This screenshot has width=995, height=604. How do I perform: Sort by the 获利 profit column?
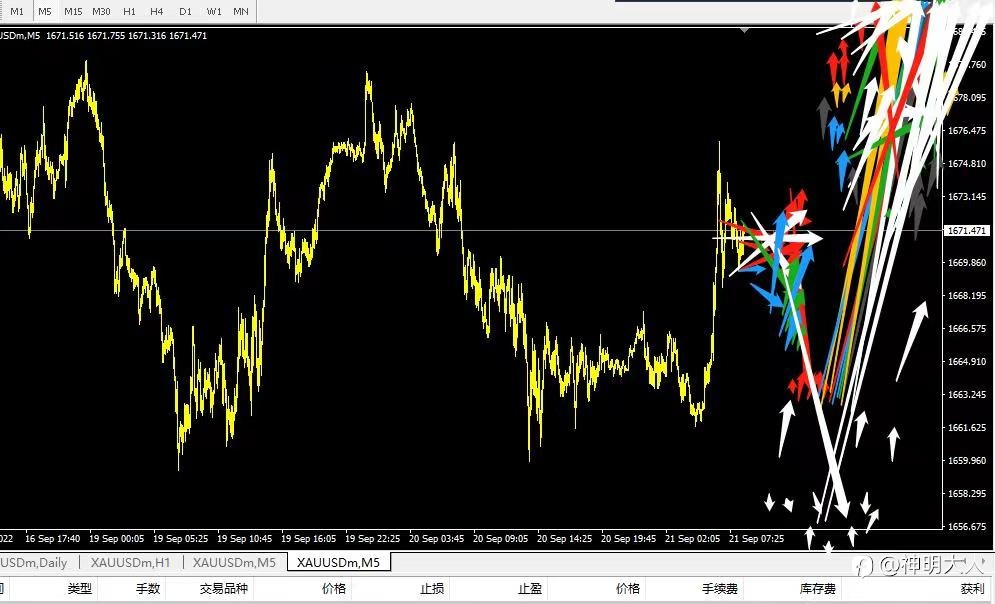pos(973,589)
